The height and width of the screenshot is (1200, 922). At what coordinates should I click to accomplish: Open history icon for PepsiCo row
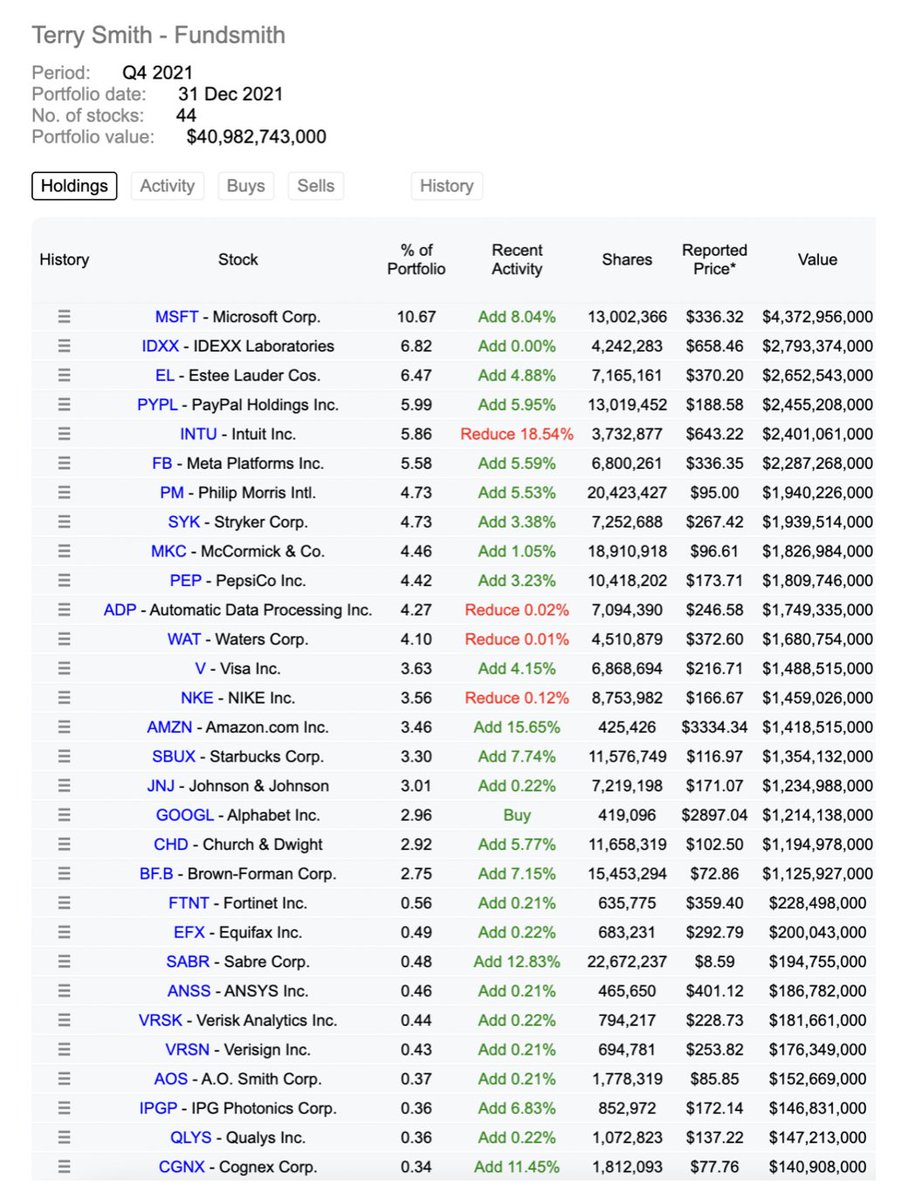coord(64,581)
